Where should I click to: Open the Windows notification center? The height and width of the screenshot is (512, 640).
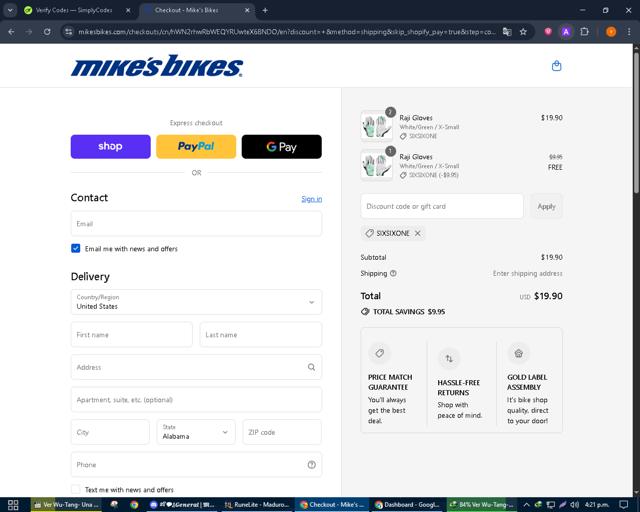623,505
